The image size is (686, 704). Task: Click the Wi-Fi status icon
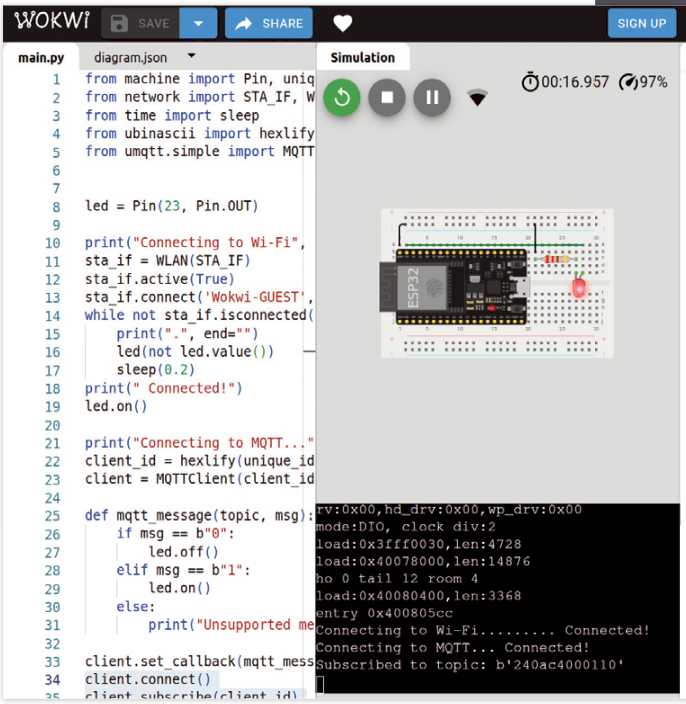478,98
